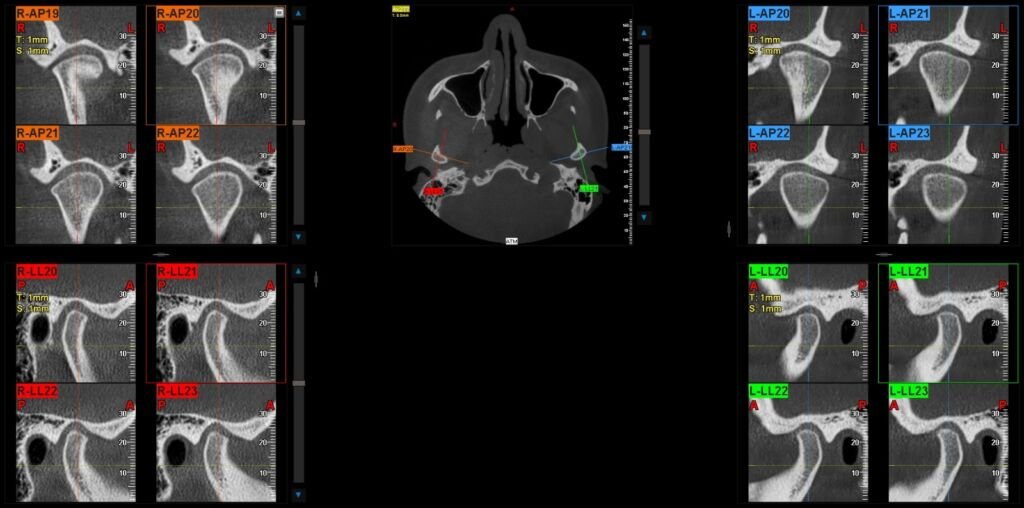
Task: Select the L-AP21 slice image
Action: (939, 65)
